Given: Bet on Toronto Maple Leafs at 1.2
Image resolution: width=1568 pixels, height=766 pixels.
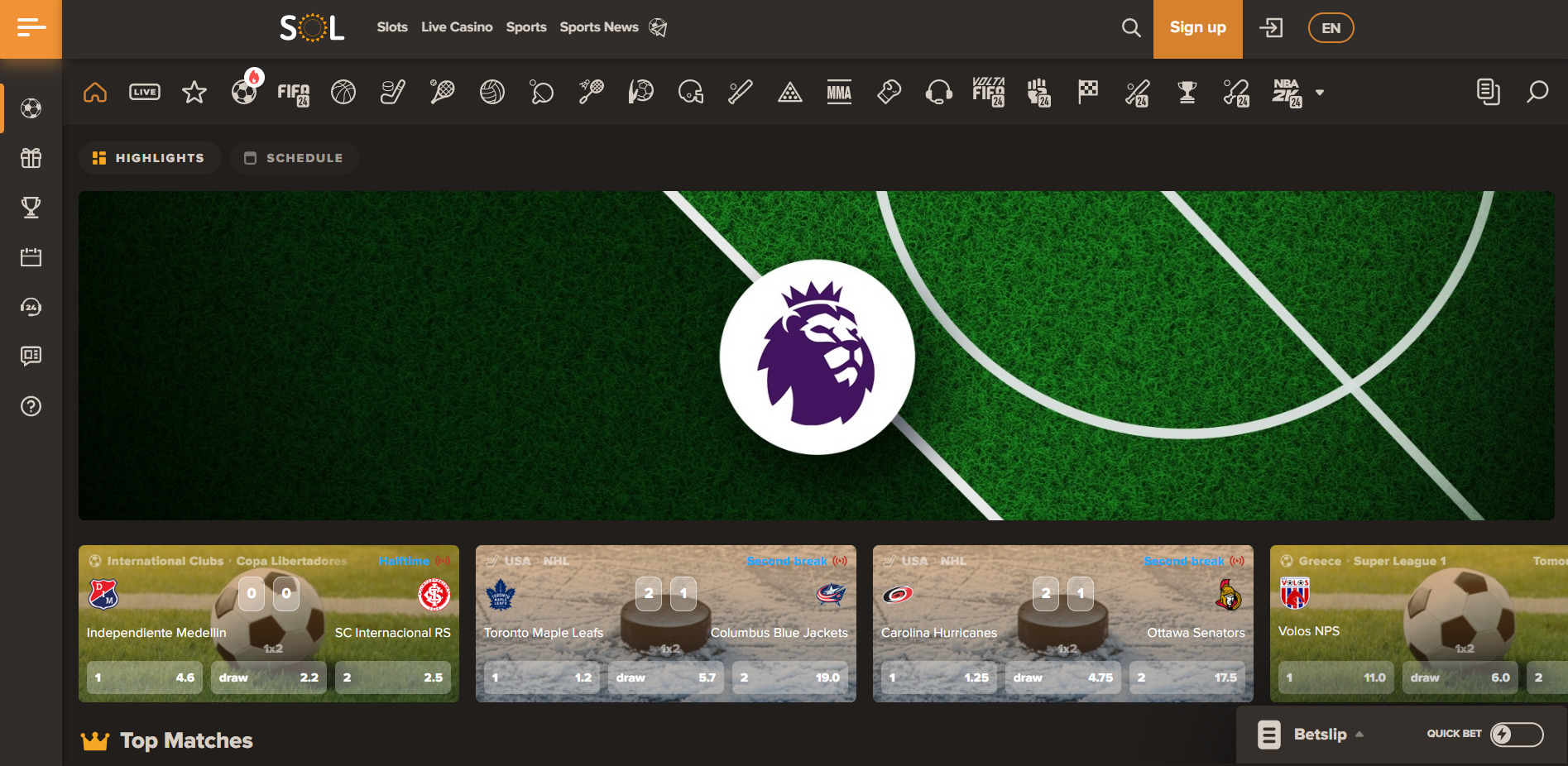Looking at the screenshot, I should (542, 677).
